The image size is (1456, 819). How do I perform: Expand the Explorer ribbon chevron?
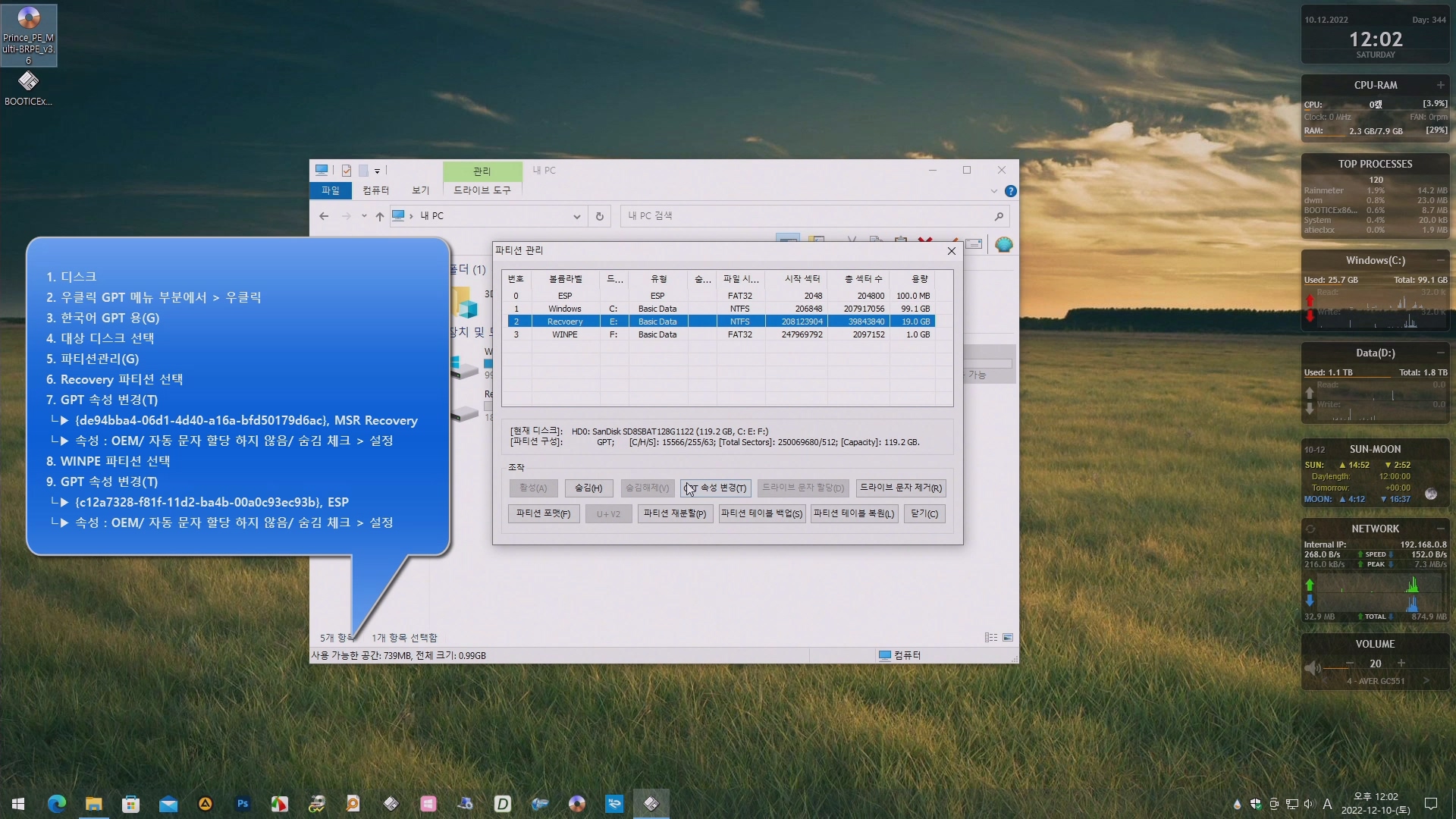pos(993,191)
